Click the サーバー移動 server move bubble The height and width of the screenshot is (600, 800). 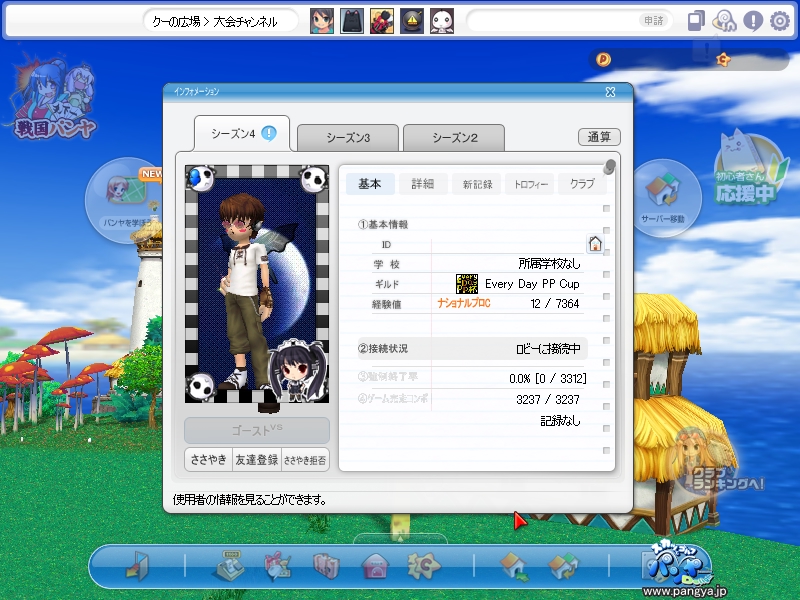(x=663, y=198)
